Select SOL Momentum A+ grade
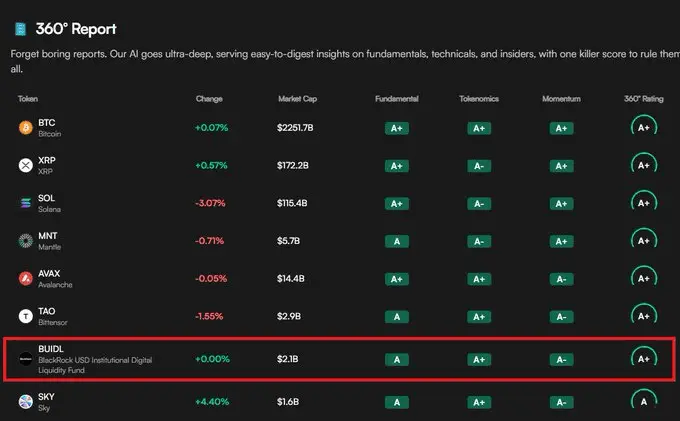680x421 pixels. coord(561,203)
